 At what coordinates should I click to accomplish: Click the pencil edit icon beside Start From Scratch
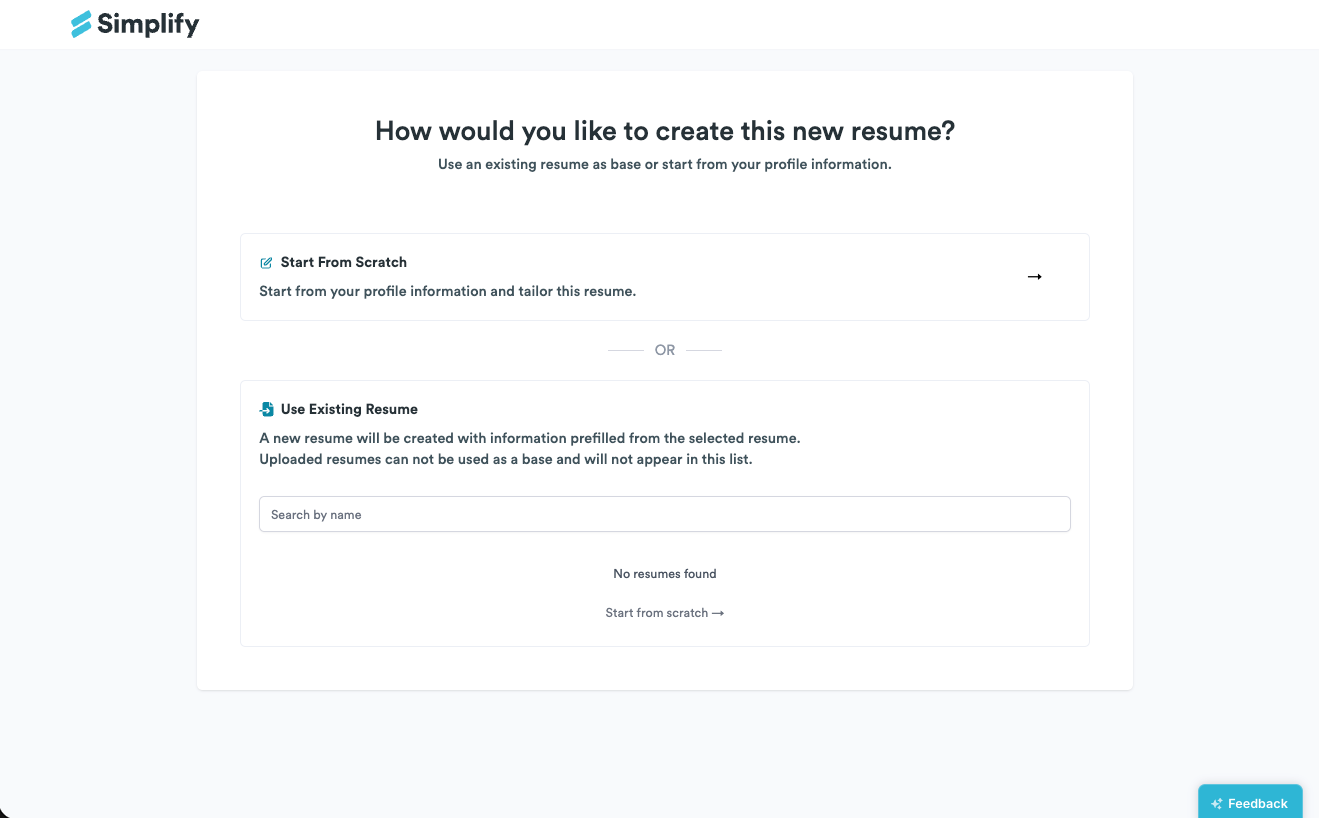coord(266,263)
